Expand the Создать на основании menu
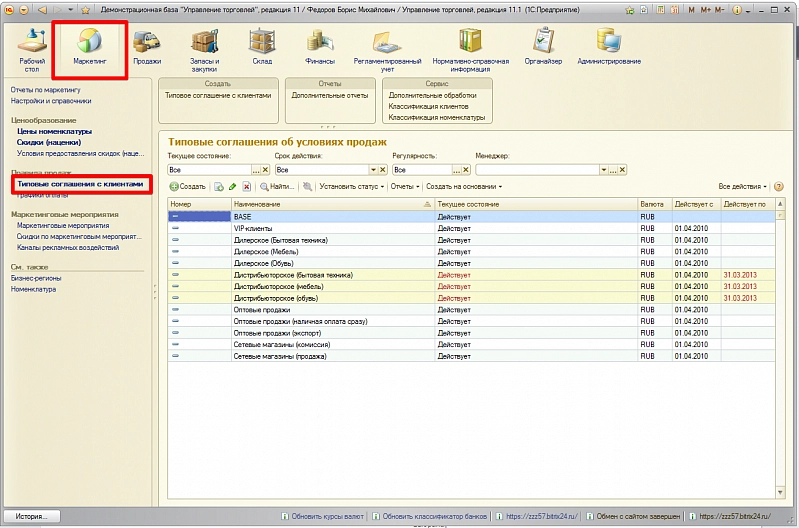799x528 pixels. (463, 186)
